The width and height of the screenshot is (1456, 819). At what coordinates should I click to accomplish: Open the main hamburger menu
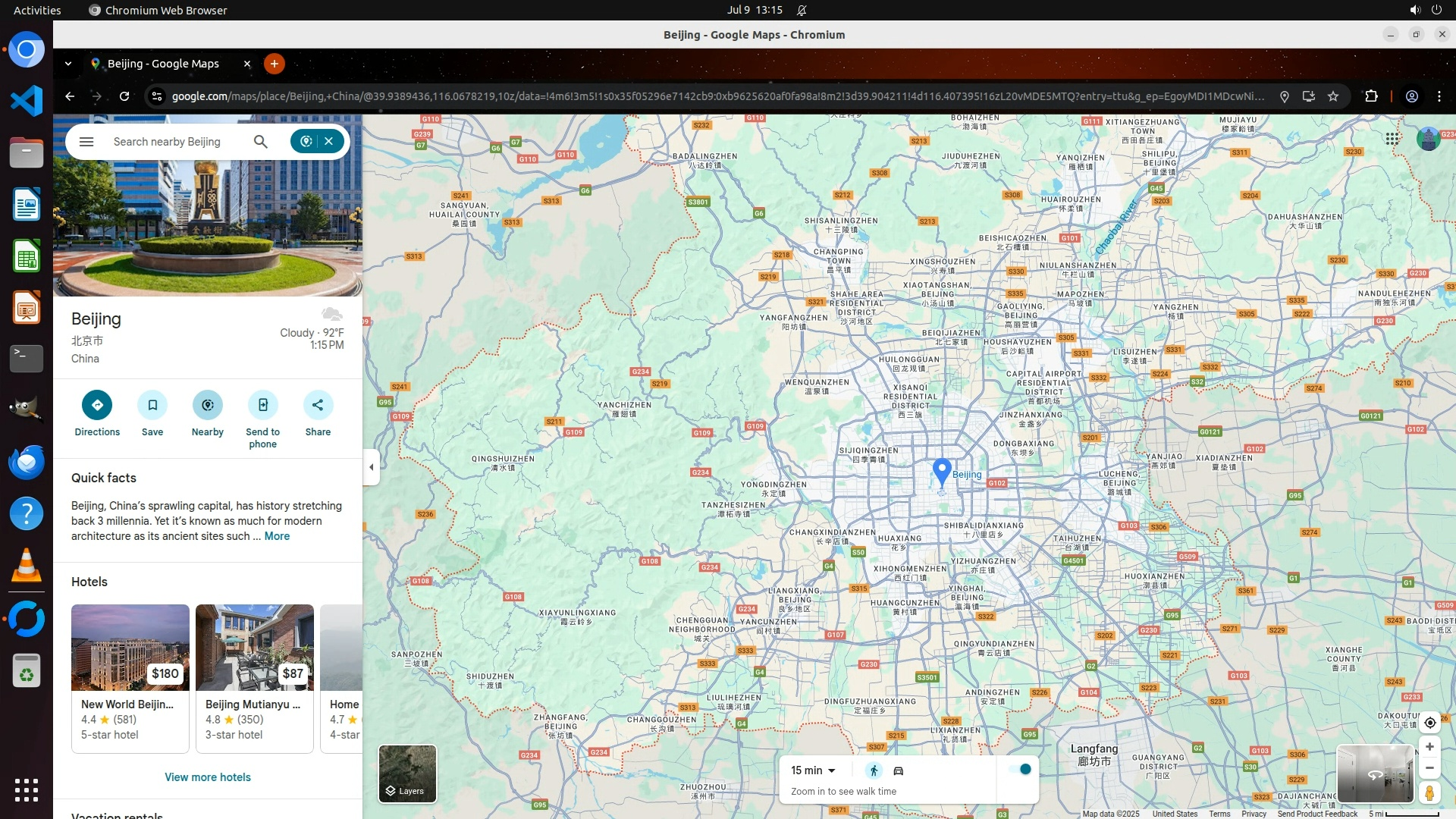pyautogui.click(x=86, y=142)
